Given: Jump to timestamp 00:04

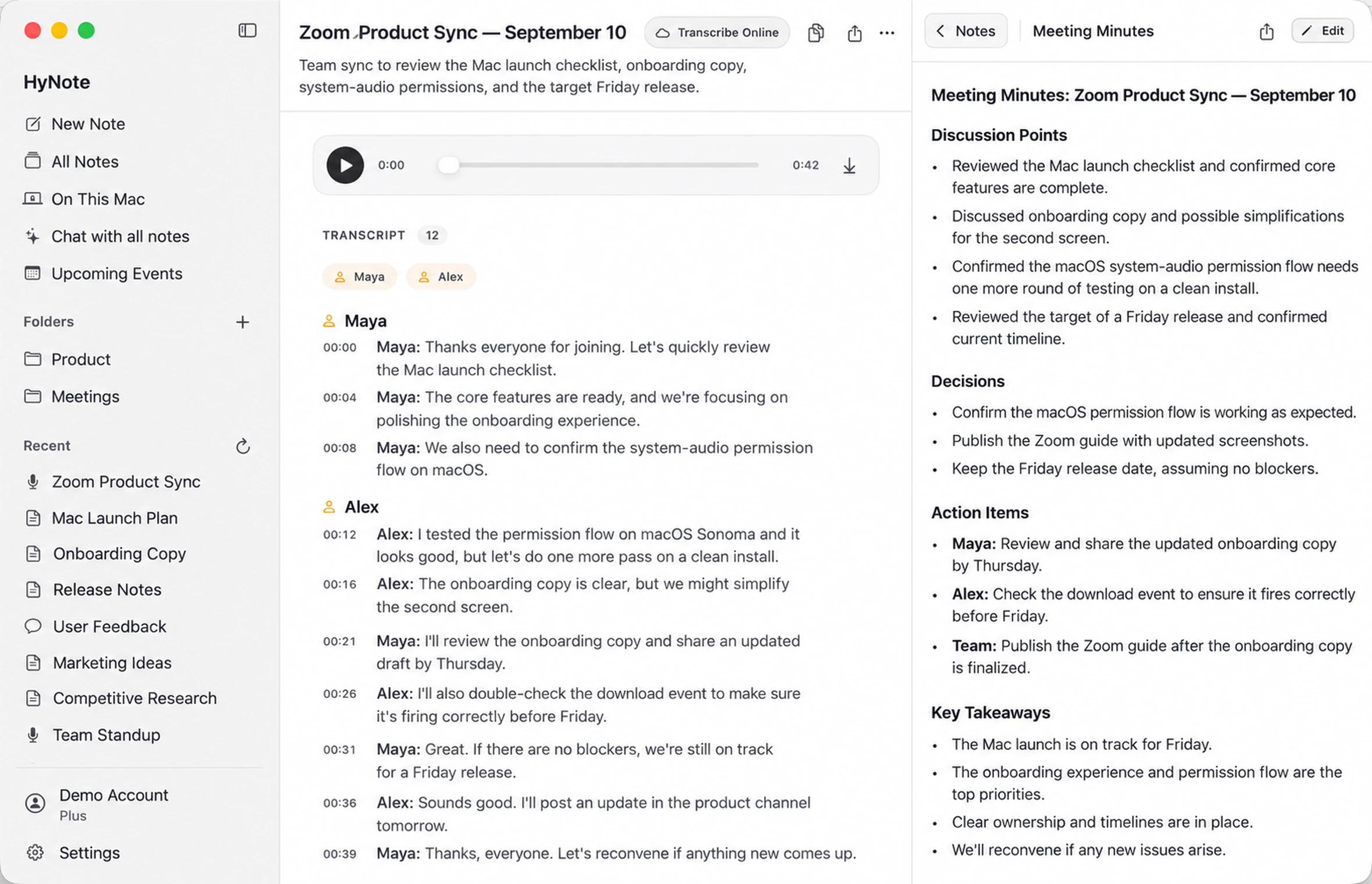Looking at the screenshot, I should pos(340,398).
